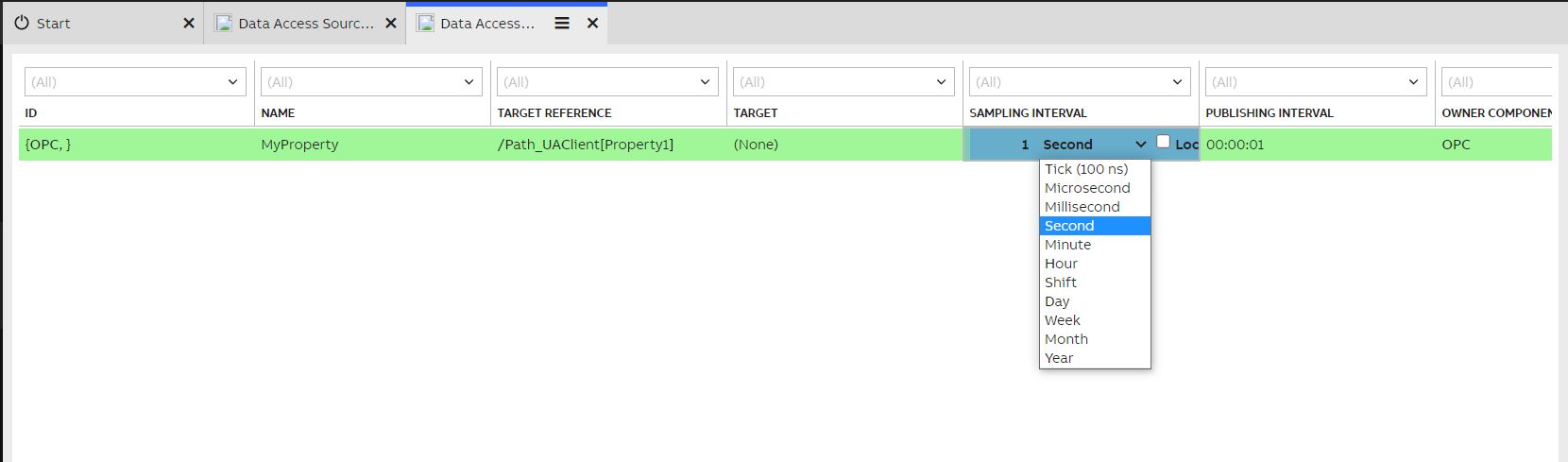Select the {OPC, } ID cell

(136, 145)
